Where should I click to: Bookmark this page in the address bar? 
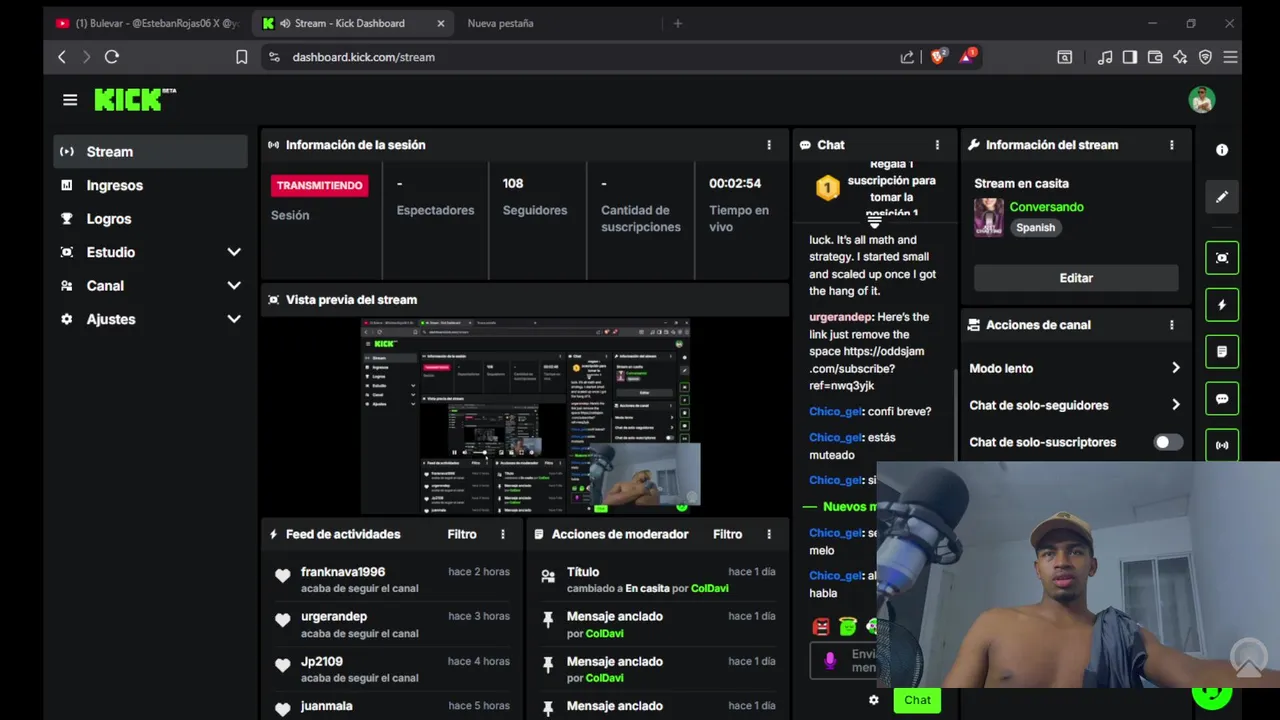pos(241,57)
